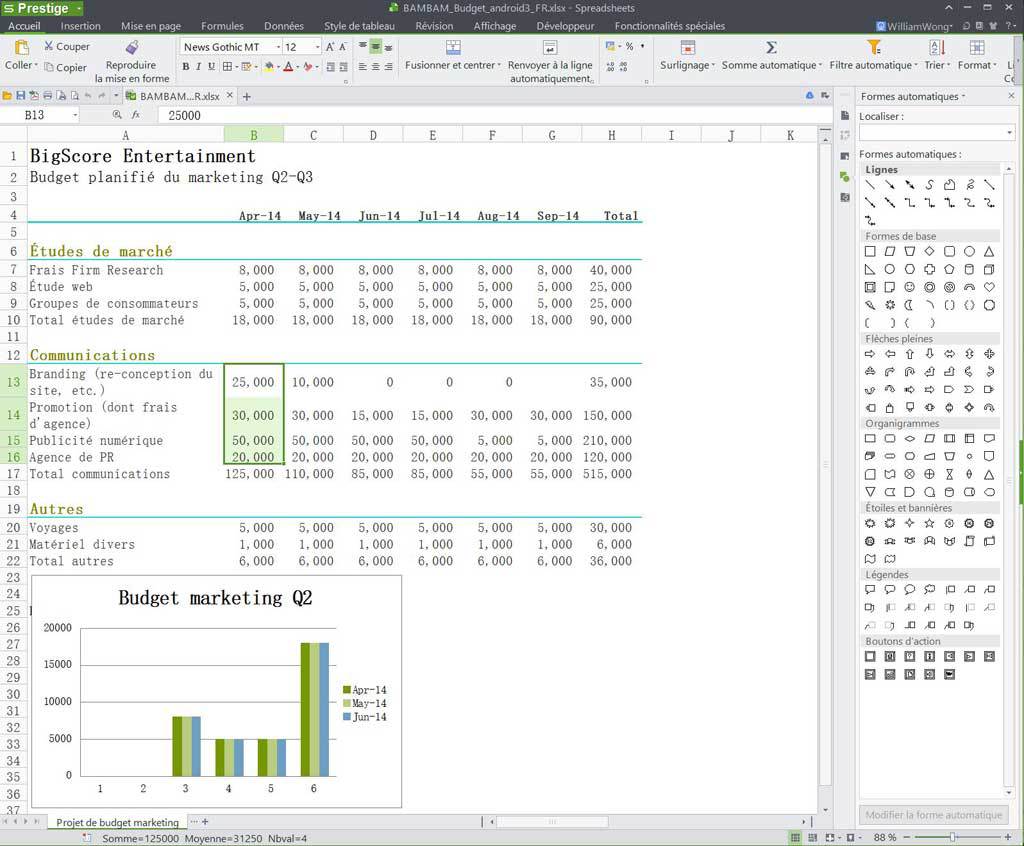Click the Format cells icon

(977, 47)
